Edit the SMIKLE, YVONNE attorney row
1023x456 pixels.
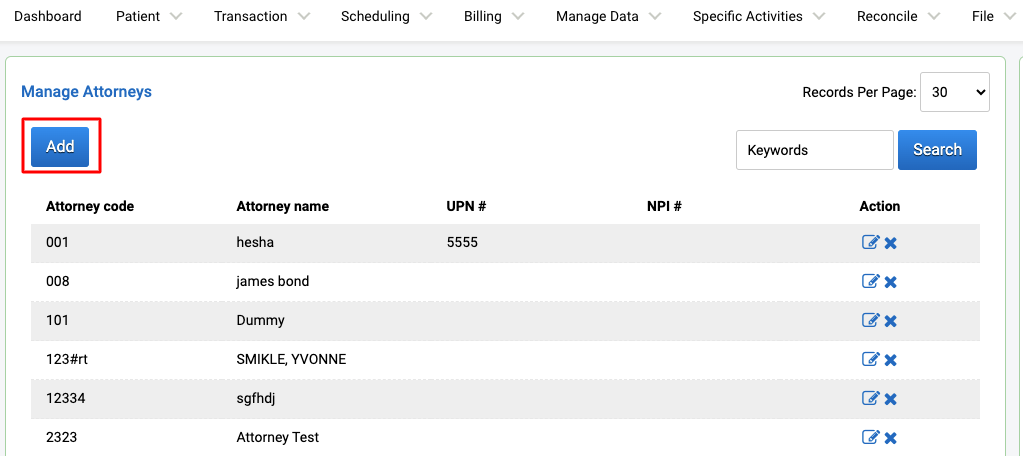[x=870, y=359]
